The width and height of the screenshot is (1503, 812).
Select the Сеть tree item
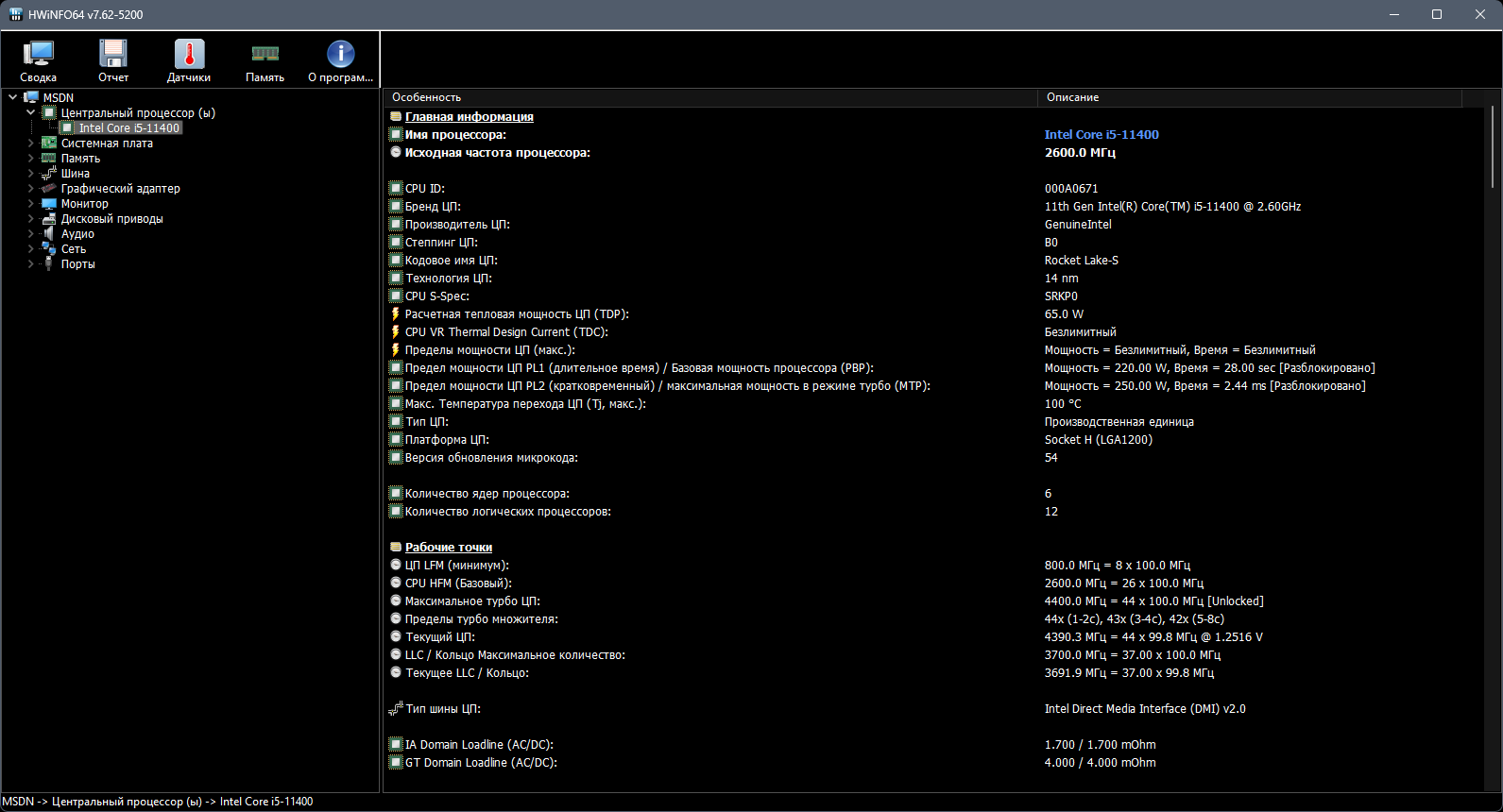pyautogui.click(x=74, y=249)
